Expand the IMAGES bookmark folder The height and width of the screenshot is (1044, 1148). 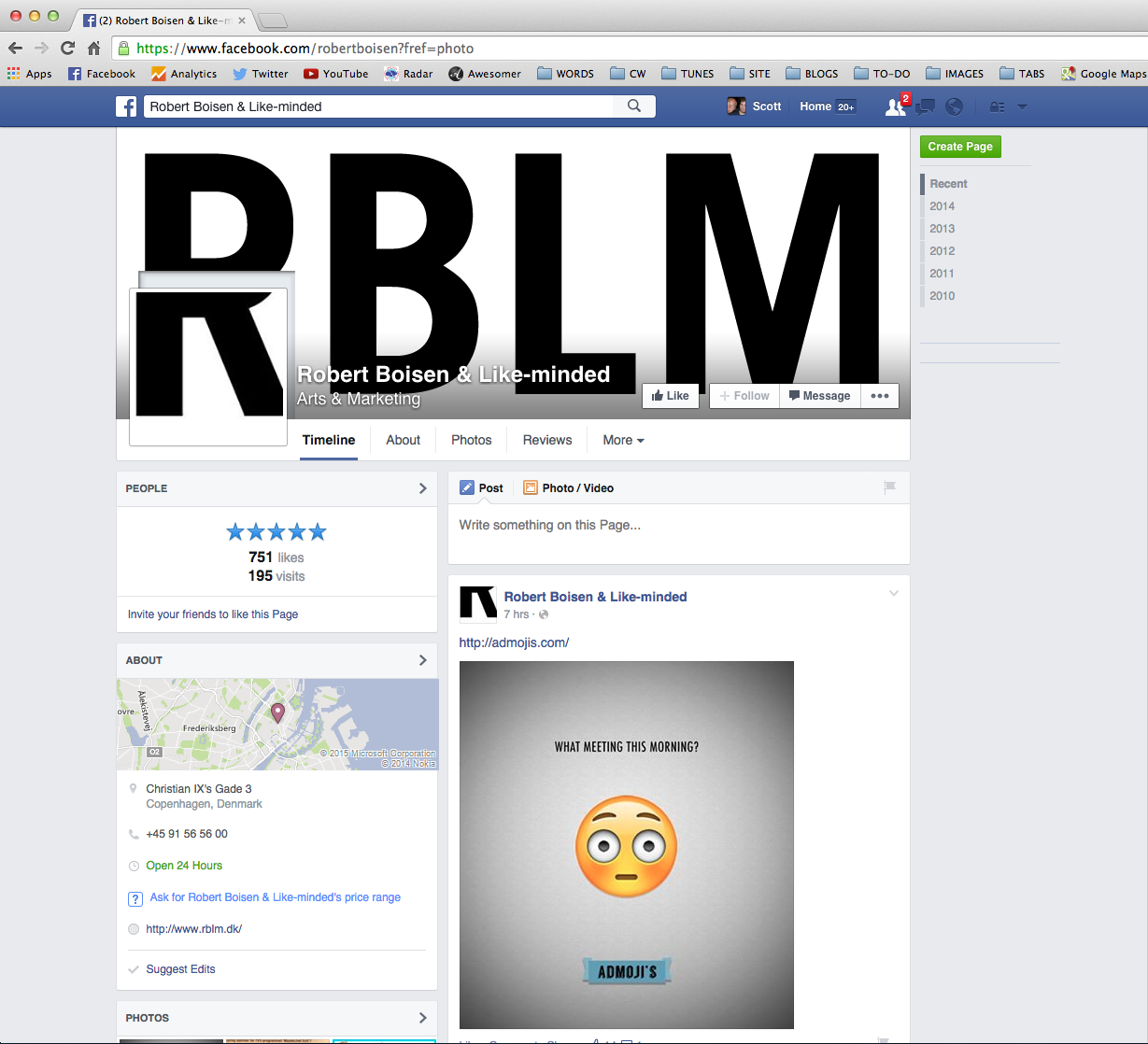coord(955,74)
